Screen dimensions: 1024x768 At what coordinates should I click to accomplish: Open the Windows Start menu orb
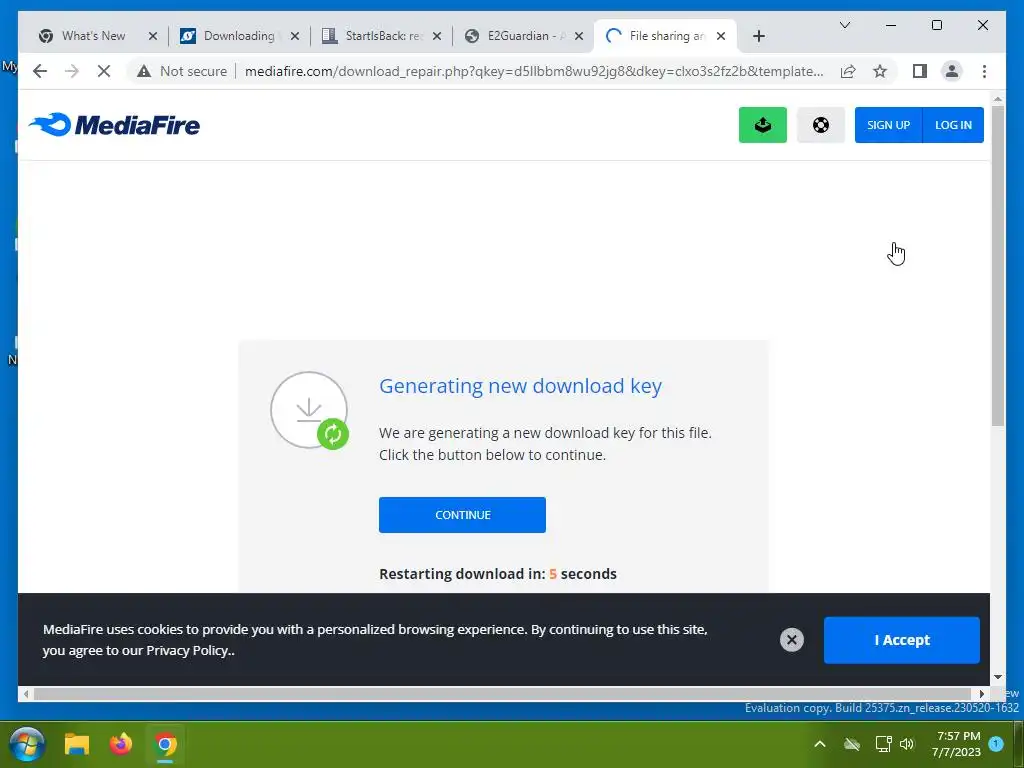point(27,744)
